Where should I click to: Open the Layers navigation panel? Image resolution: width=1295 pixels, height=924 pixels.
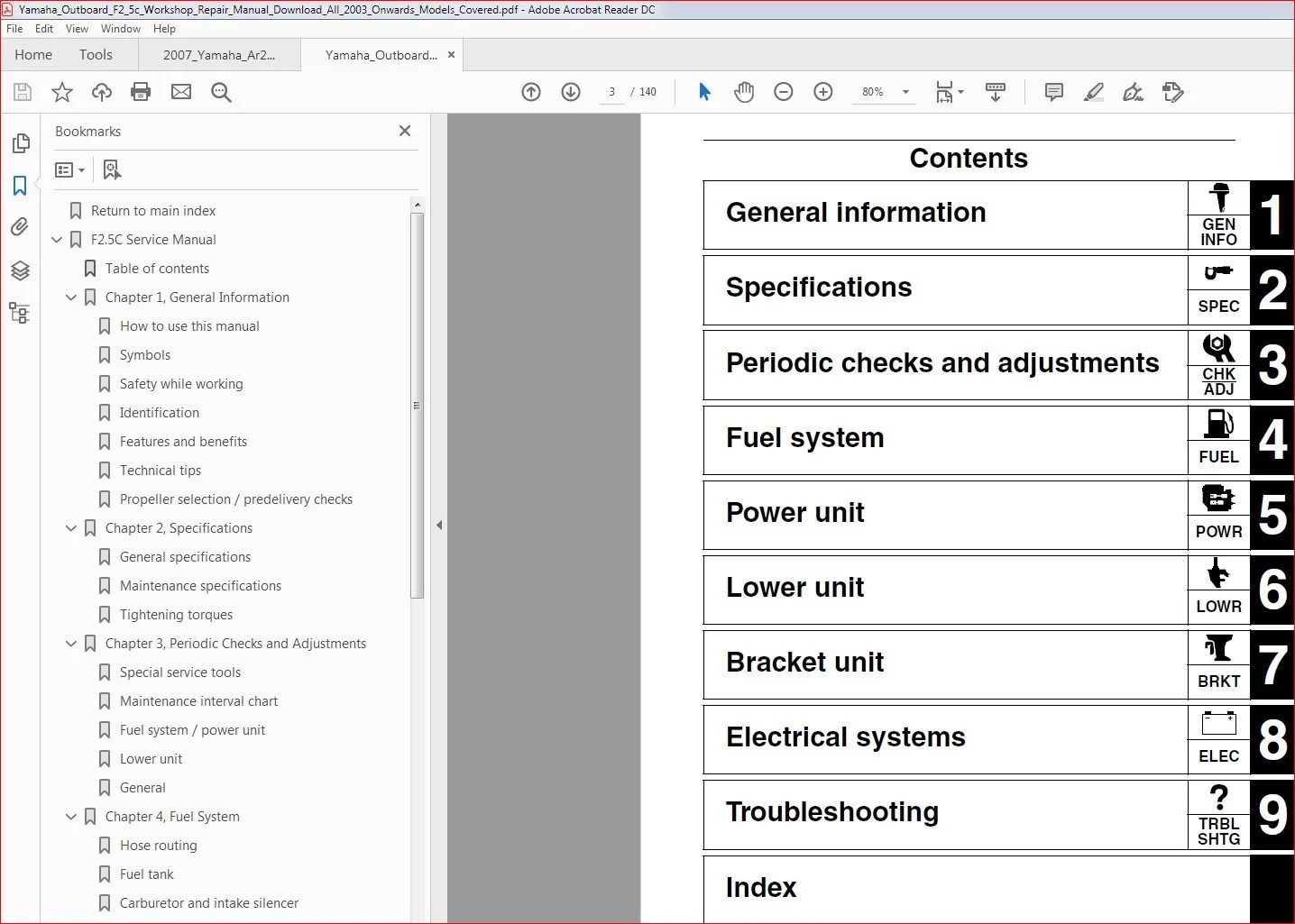[x=20, y=270]
